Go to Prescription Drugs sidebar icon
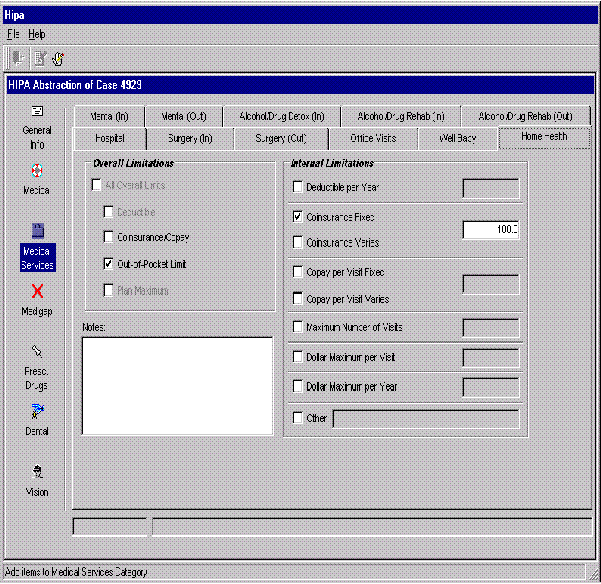The width and height of the screenshot is (601, 584). coord(37,352)
